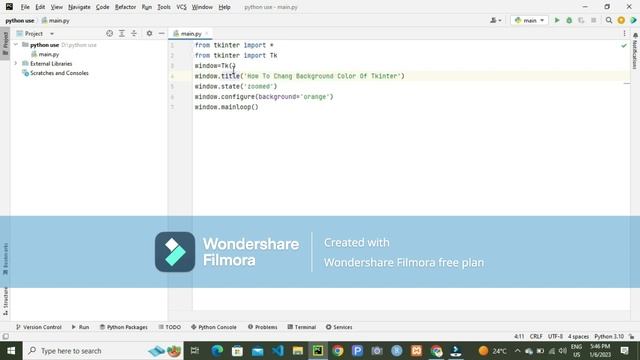Open Search Everywhere magnifier icon
The width and height of the screenshot is (640, 360).
609,20
